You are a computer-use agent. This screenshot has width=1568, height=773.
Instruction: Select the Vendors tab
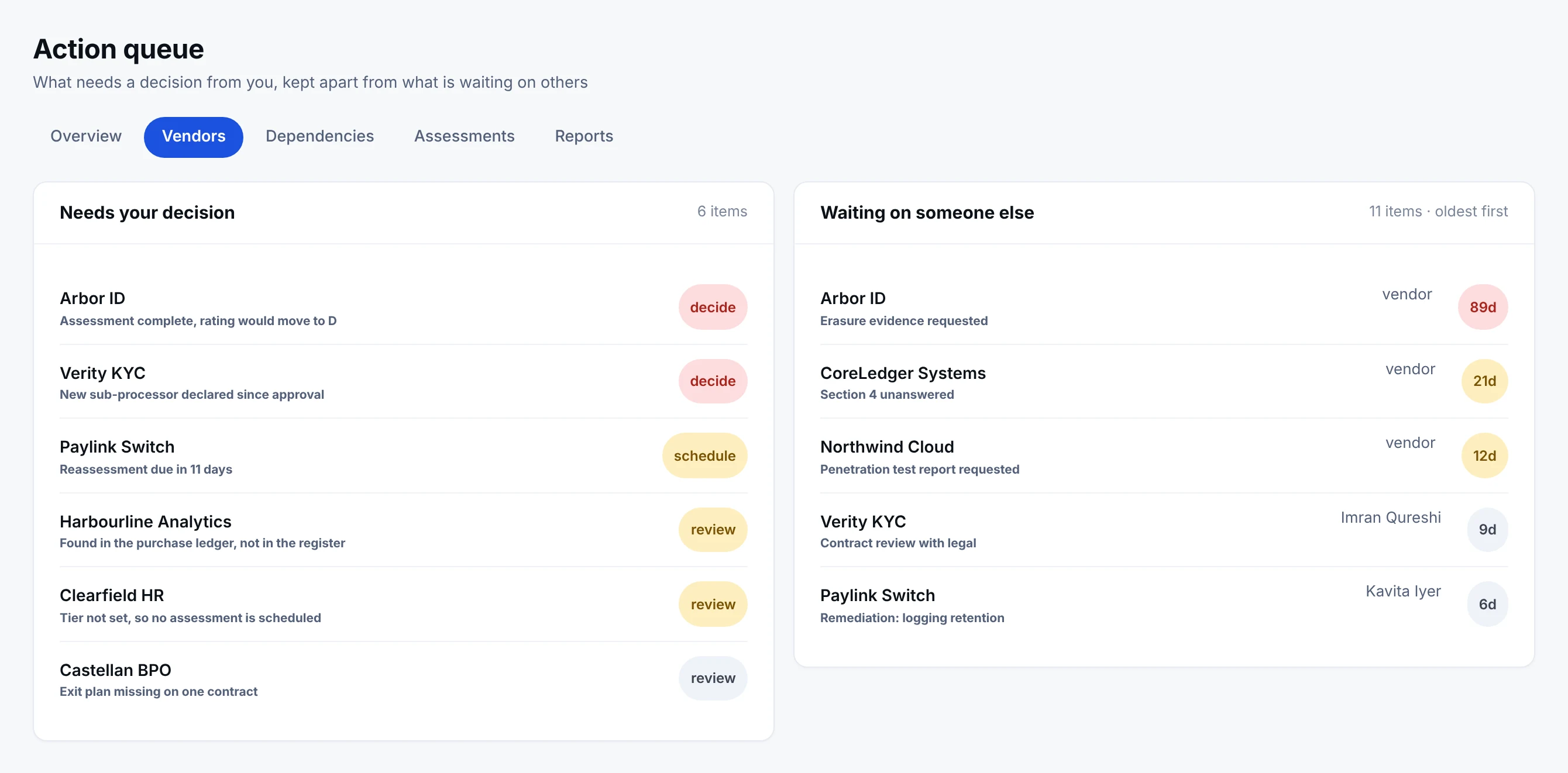pos(194,136)
